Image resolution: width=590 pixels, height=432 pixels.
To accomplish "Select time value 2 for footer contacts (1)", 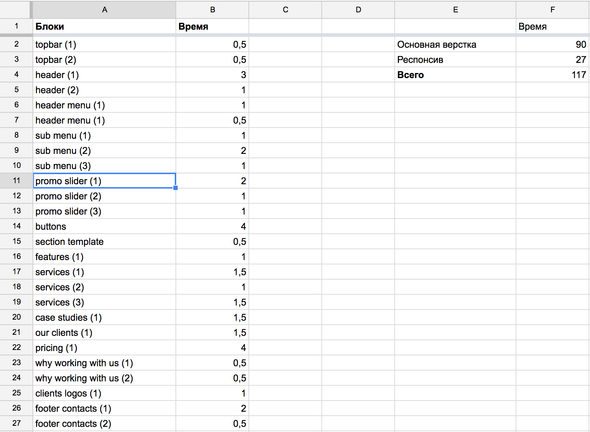I will [x=212, y=408].
